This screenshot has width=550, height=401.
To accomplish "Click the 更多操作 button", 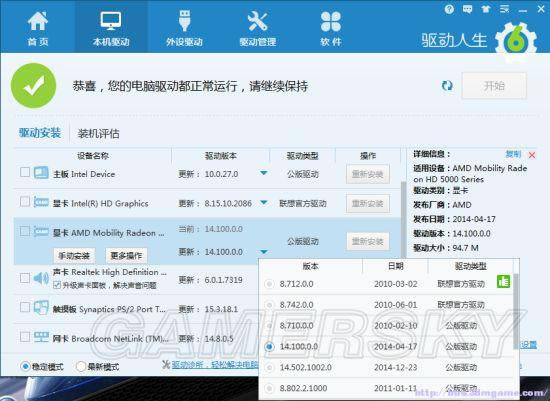I will click(126, 256).
